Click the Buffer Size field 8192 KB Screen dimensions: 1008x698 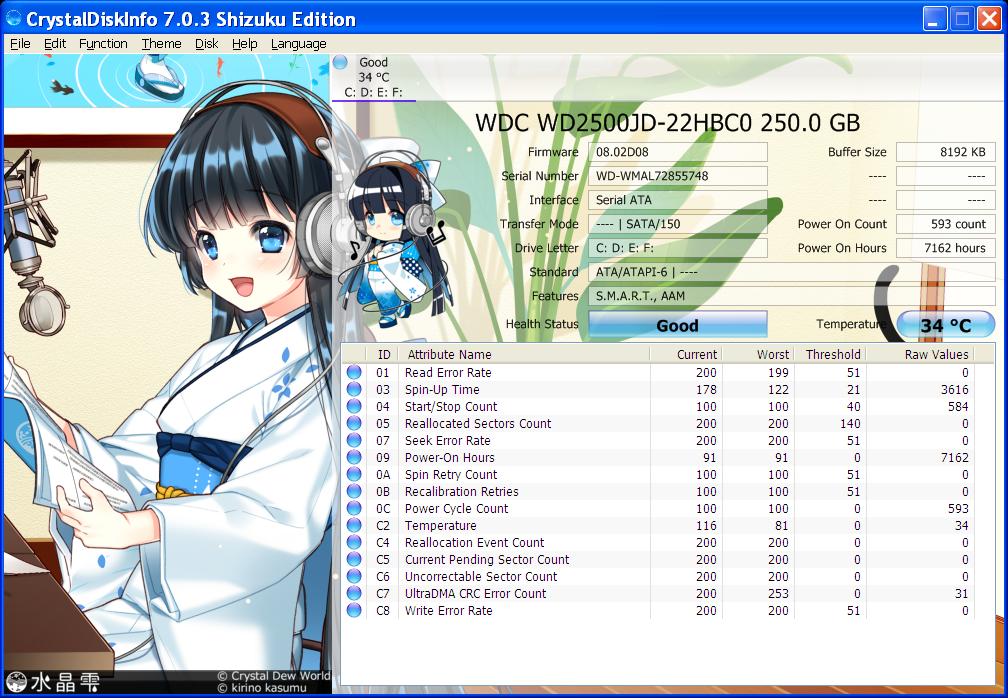tap(945, 152)
